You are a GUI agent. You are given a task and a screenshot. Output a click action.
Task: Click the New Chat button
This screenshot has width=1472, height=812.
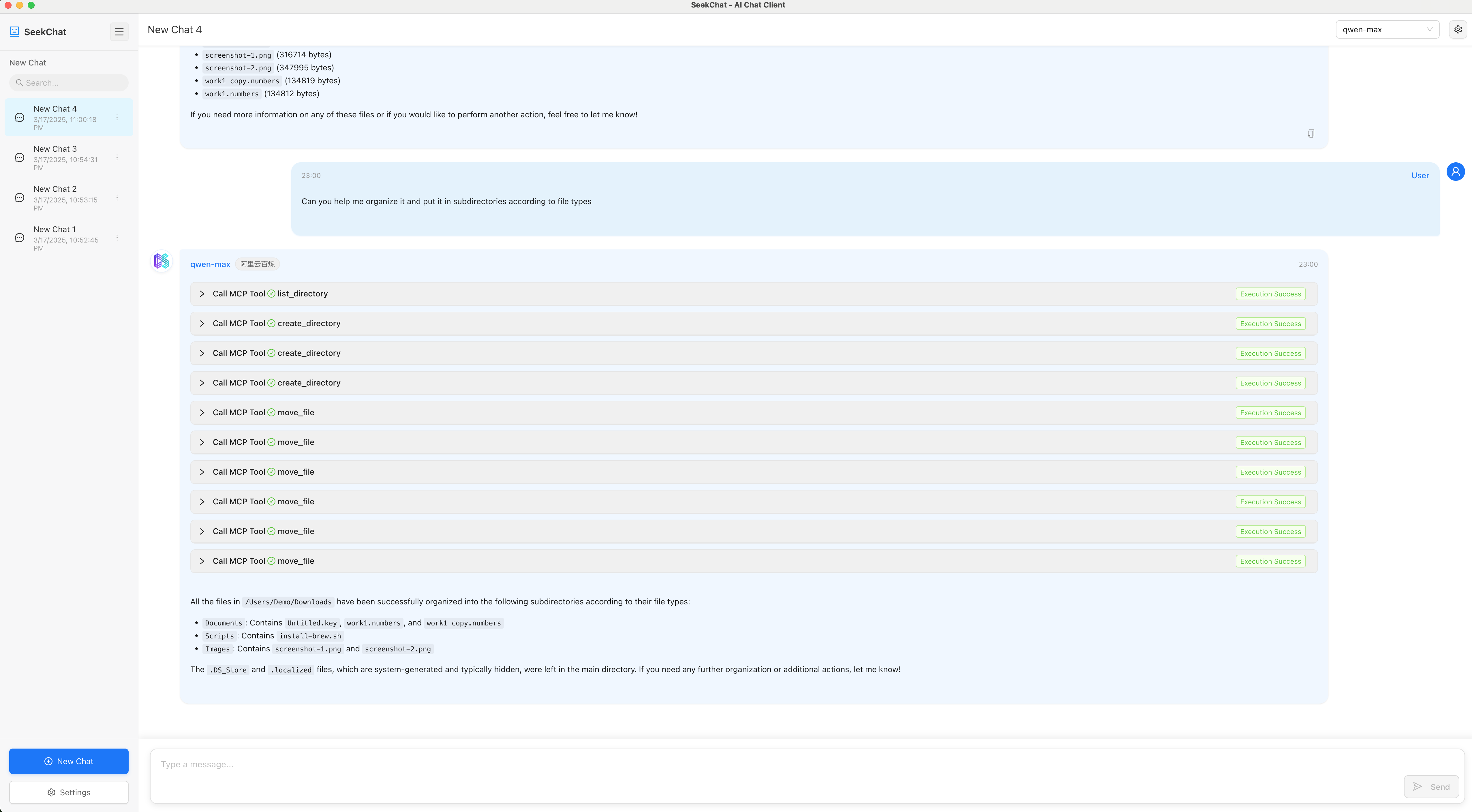click(x=69, y=761)
